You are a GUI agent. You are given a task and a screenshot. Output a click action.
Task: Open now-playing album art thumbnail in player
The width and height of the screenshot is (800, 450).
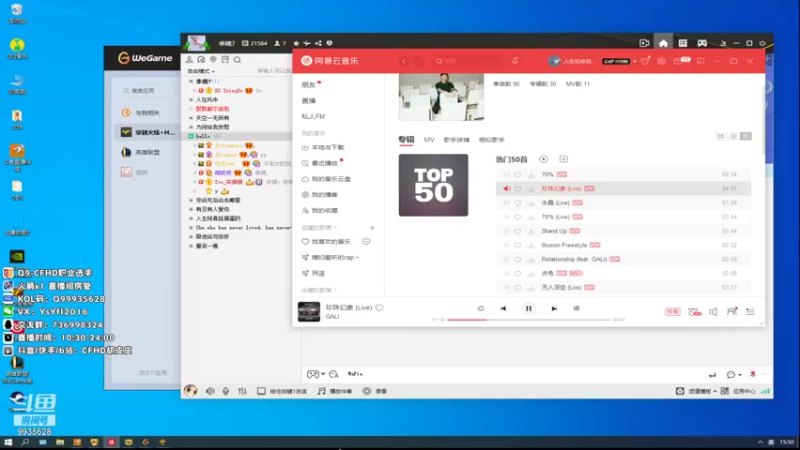click(x=309, y=311)
